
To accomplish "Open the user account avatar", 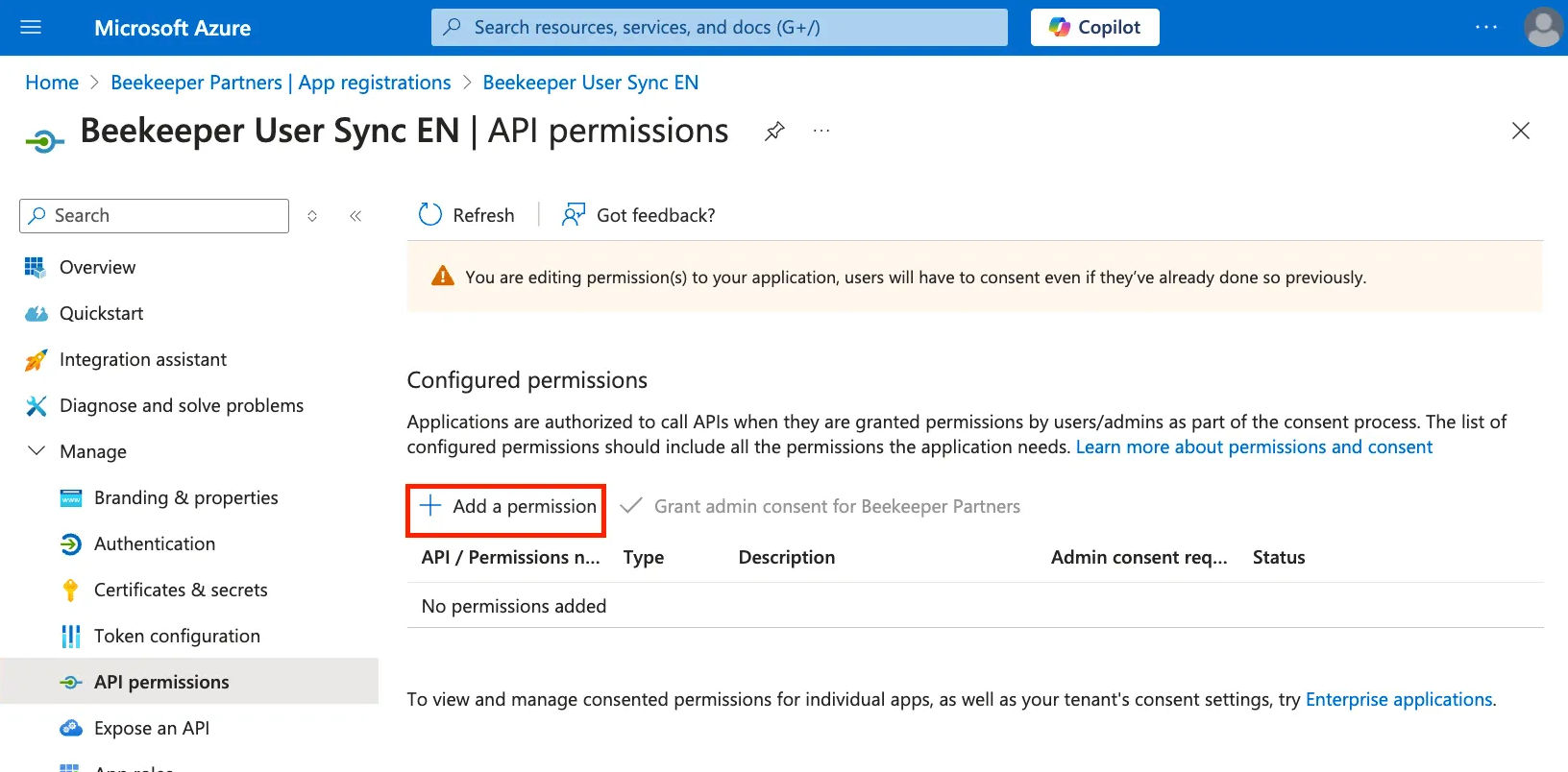I will tap(1544, 27).
